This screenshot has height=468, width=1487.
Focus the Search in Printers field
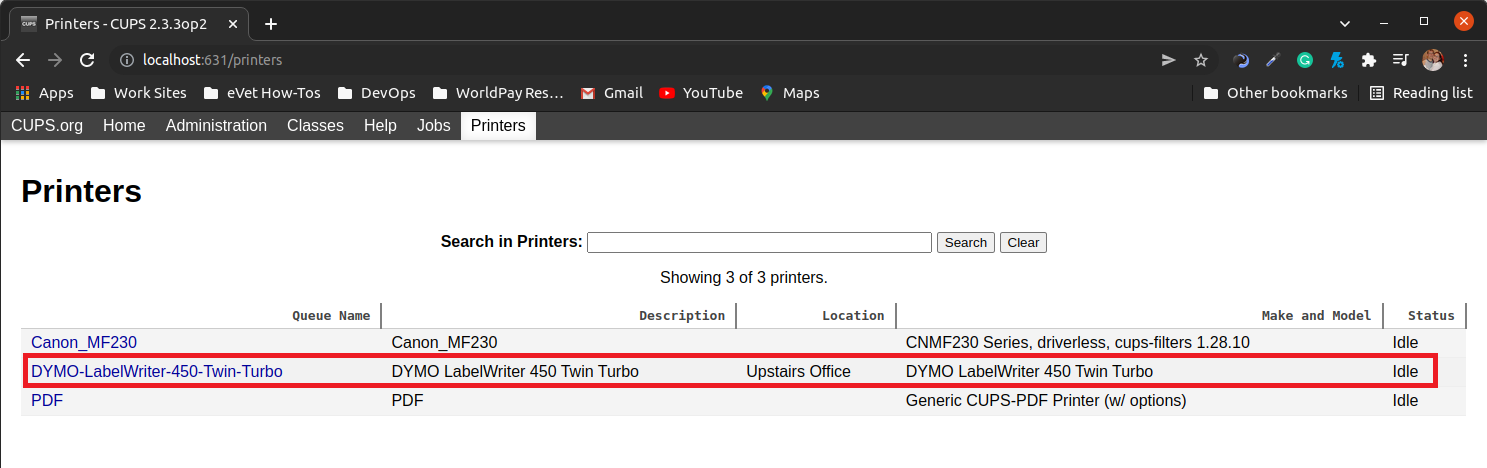(759, 243)
